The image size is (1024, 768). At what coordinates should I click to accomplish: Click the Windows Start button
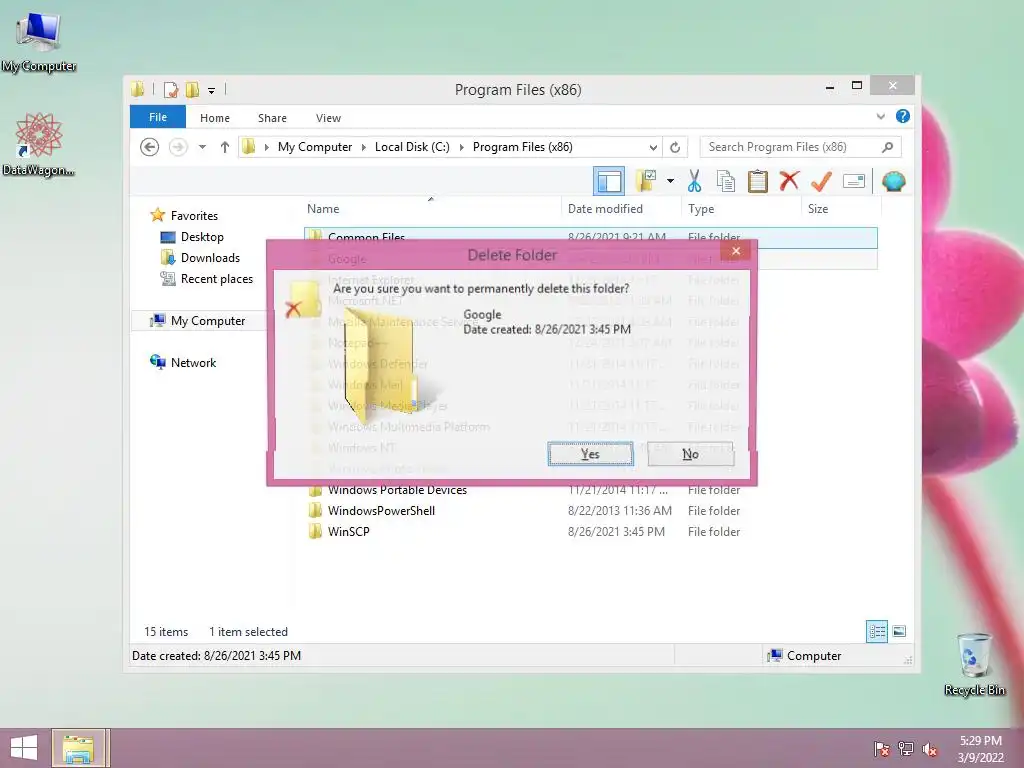point(24,748)
